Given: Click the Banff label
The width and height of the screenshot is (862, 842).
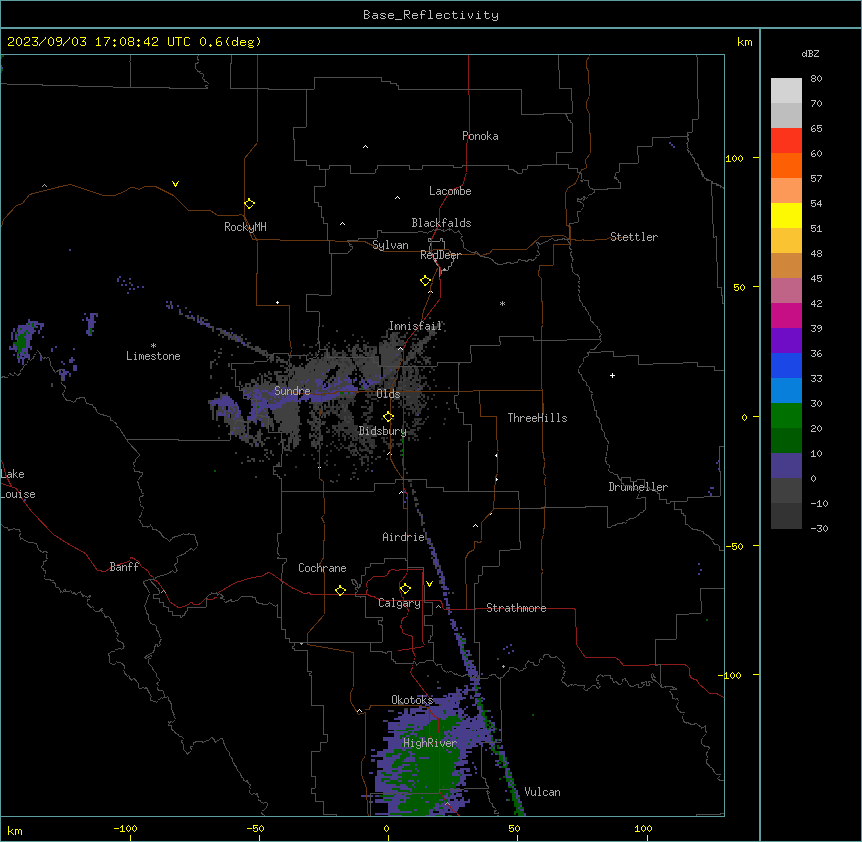Looking at the screenshot, I should pos(124,567).
